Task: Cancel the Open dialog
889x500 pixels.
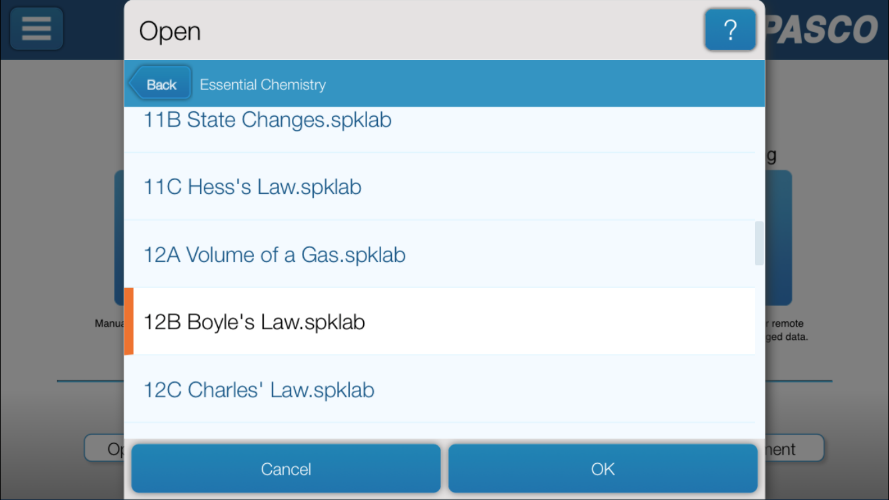Action: [286, 469]
